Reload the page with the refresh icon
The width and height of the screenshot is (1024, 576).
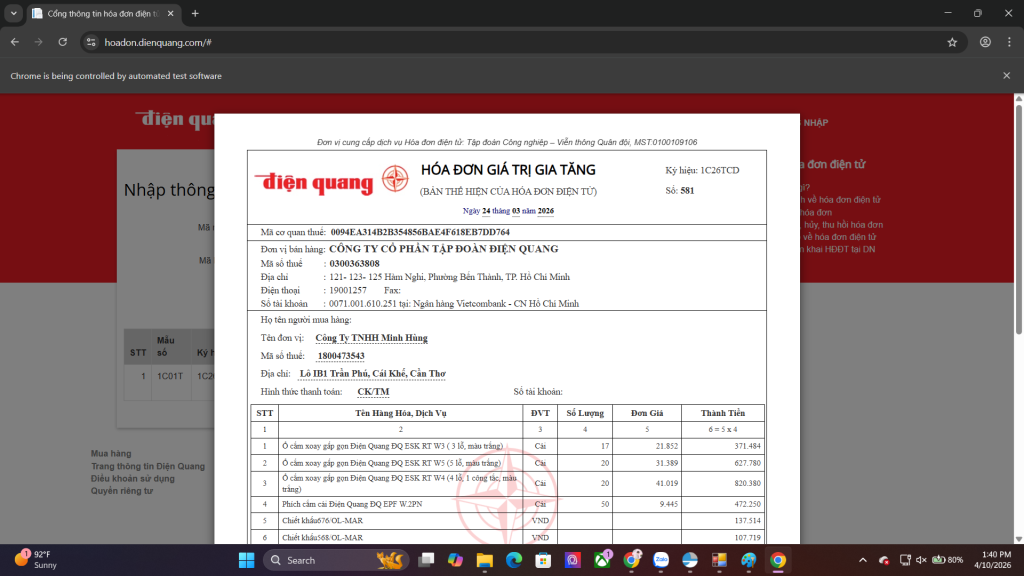point(63,42)
